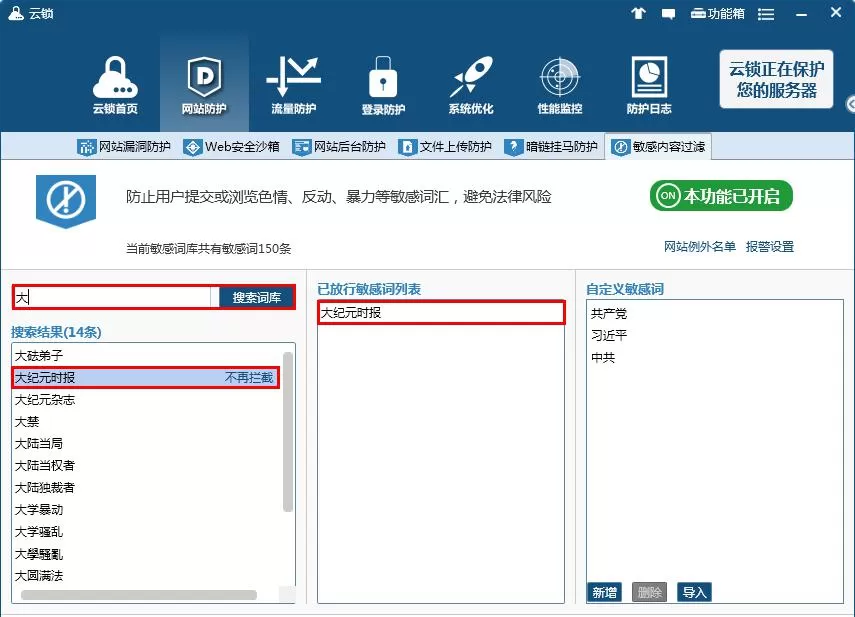Click 不再拦截 on the 大纪元时报 row
Viewport: 855px width, 617px height.
(249, 378)
